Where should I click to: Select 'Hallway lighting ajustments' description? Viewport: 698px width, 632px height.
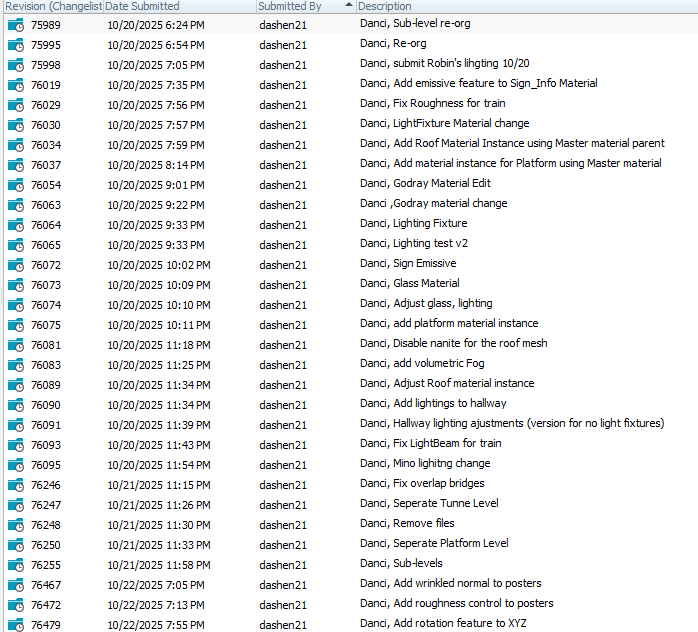pos(512,424)
